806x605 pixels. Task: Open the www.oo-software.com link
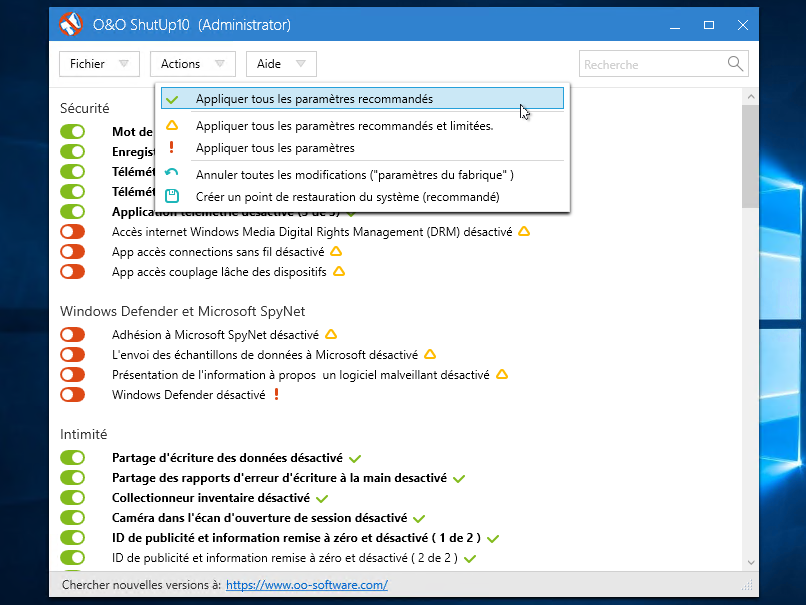(x=306, y=585)
